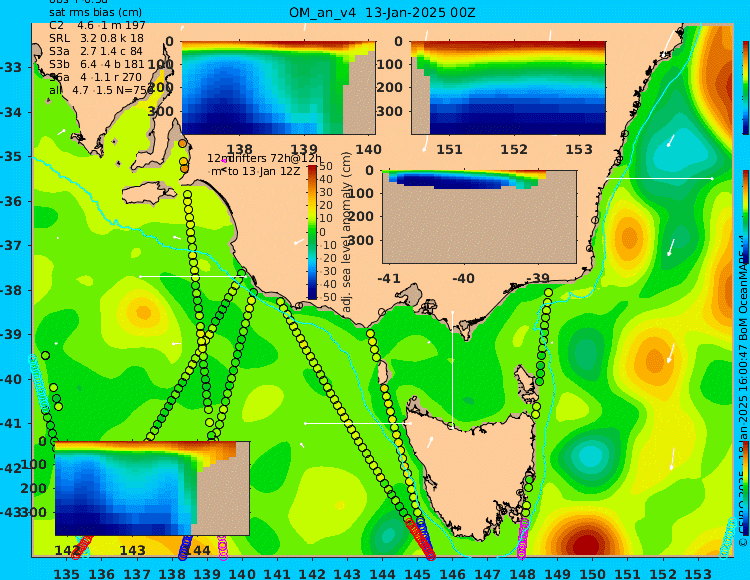Select the white transect line near -37.7 latitude
This screenshot has width=750, height=580.
192,276
